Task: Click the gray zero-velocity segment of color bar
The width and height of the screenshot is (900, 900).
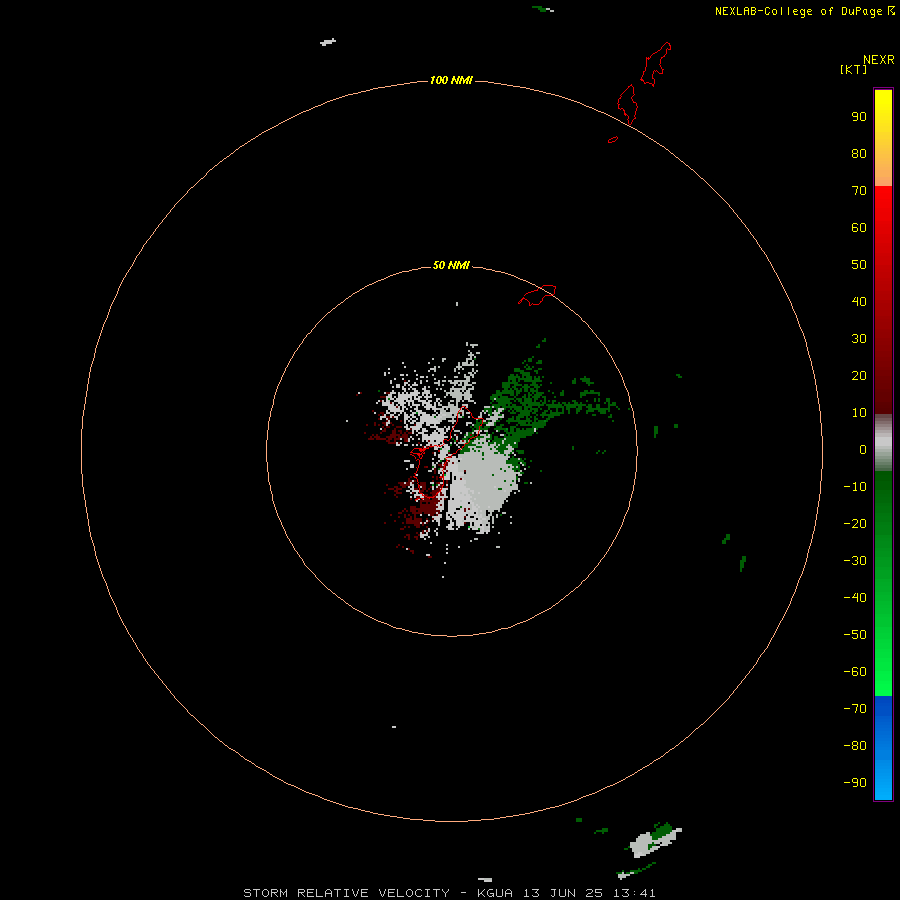Action: 883,443
